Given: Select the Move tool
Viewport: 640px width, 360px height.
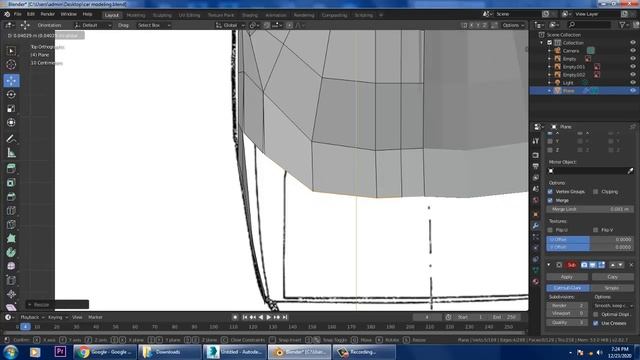Looking at the screenshot, I should click(11, 80).
